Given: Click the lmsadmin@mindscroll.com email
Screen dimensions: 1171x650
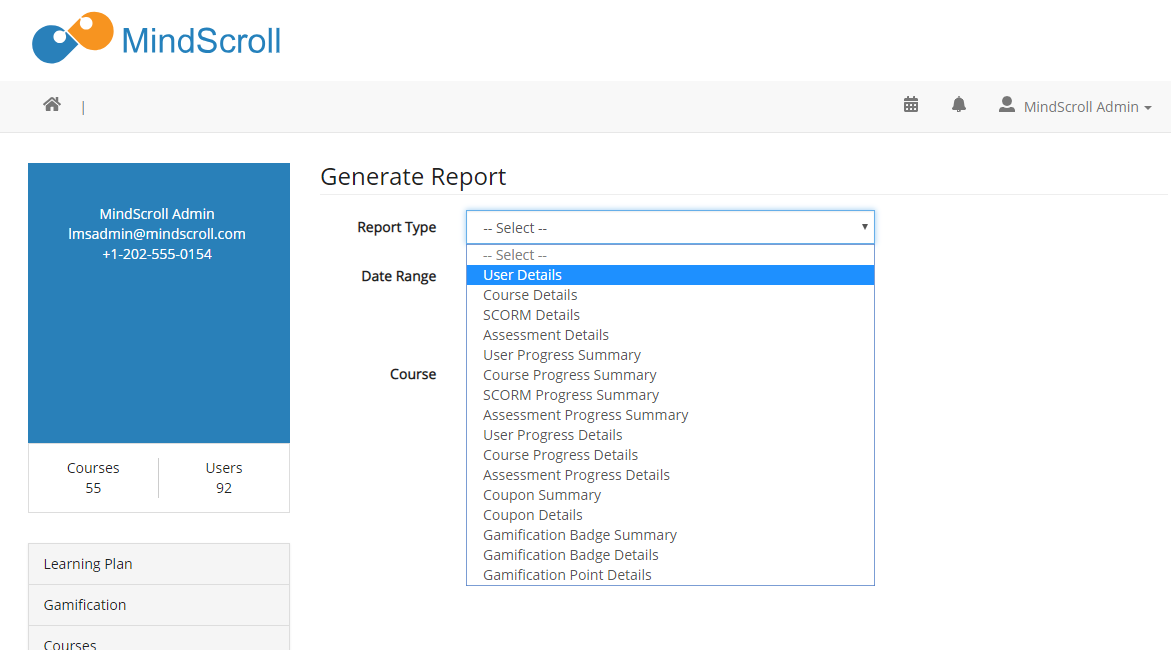Looking at the screenshot, I should tap(157, 234).
